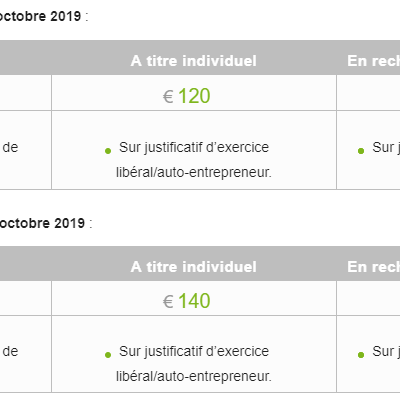Click the euro symbol beside 120
This screenshot has width=400, height=409.
pyautogui.click(x=168, y=97)
